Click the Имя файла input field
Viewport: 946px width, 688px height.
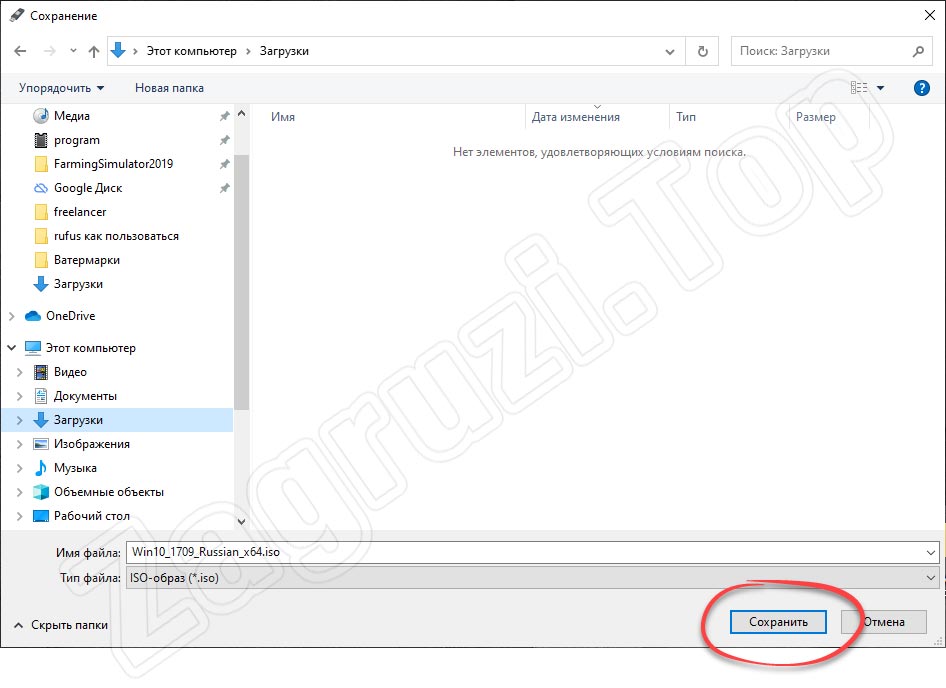coord(532,552)
